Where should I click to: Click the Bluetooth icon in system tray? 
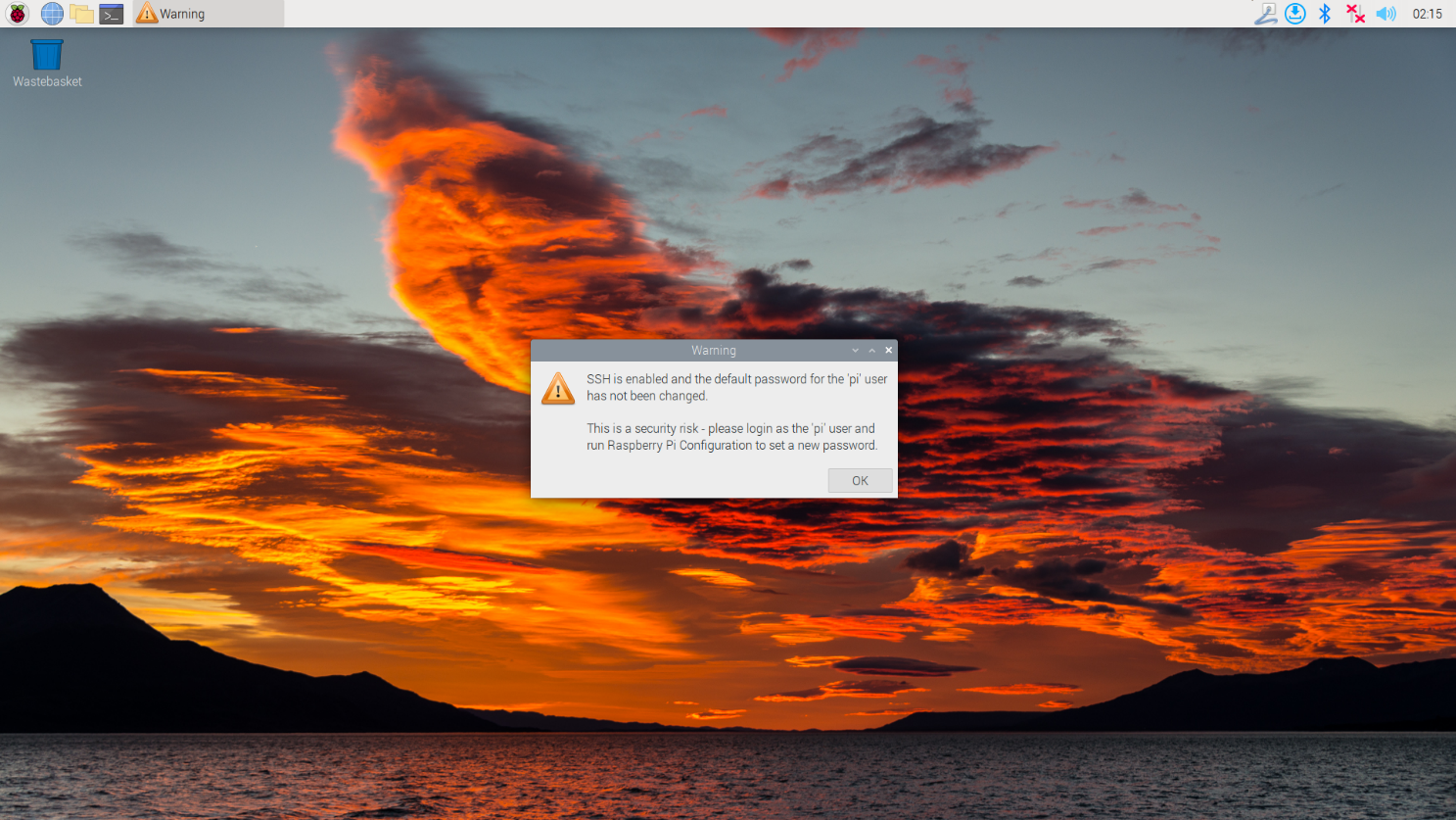tap(1325, 14)
